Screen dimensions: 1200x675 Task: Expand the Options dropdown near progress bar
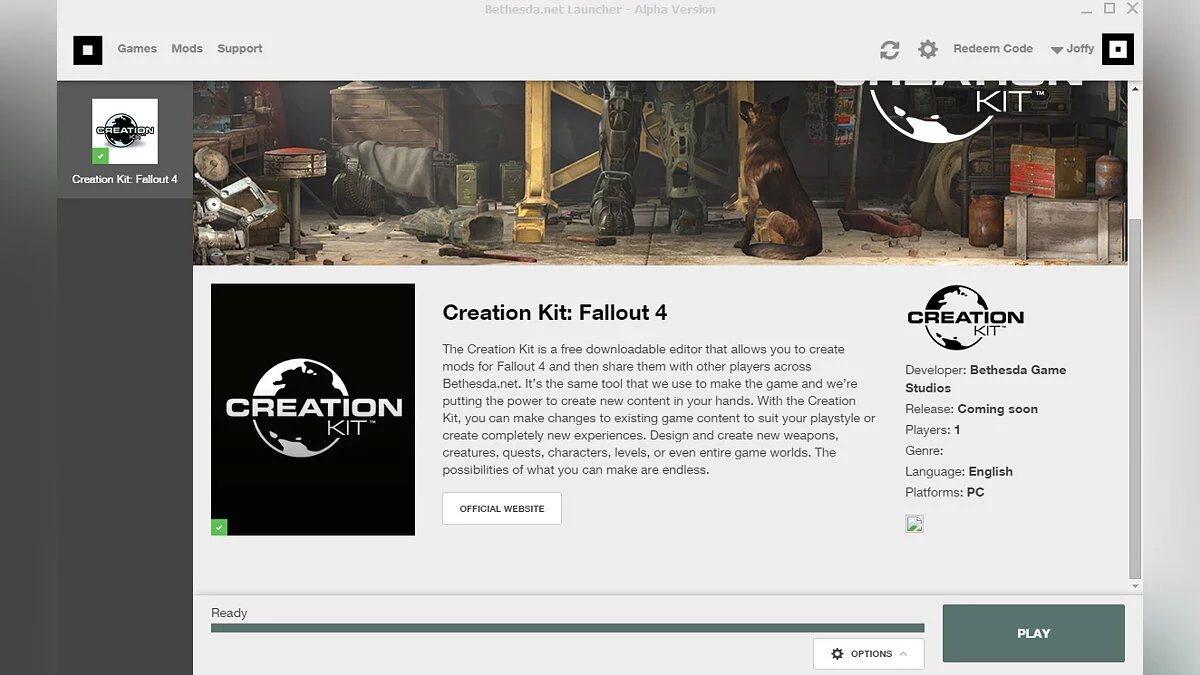(x=869, y=654)
